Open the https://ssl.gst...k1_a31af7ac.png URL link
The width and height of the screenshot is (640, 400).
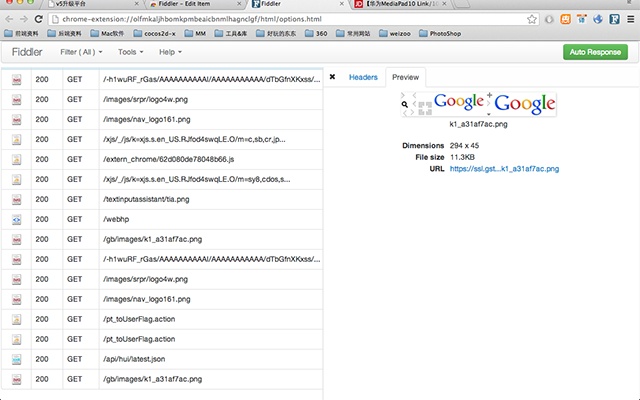(504, 169)
